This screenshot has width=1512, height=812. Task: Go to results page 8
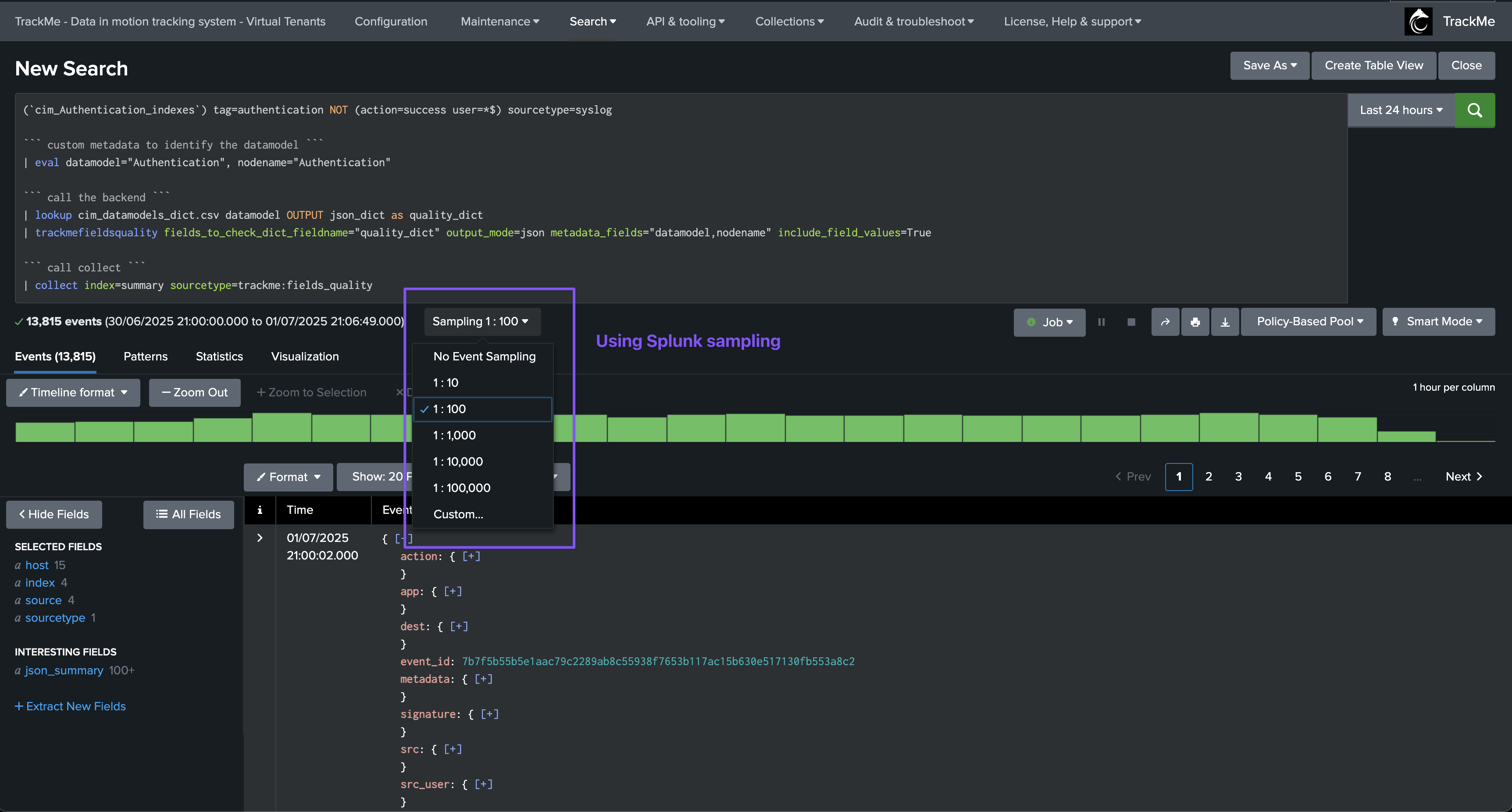pyautogui.click(x=1387, y=477)
